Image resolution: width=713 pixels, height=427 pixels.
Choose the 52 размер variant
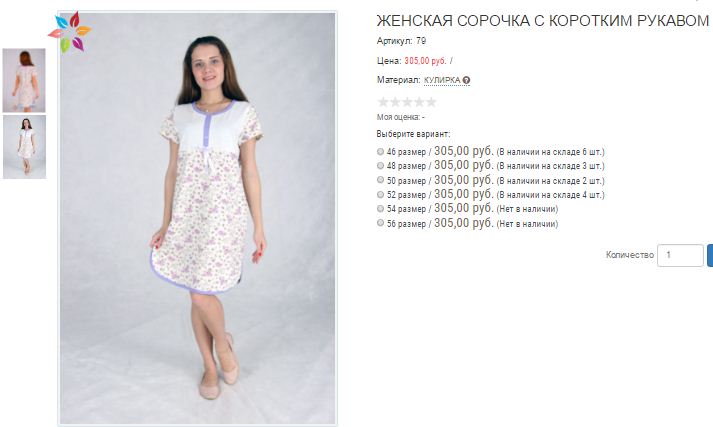click(380, 195)
